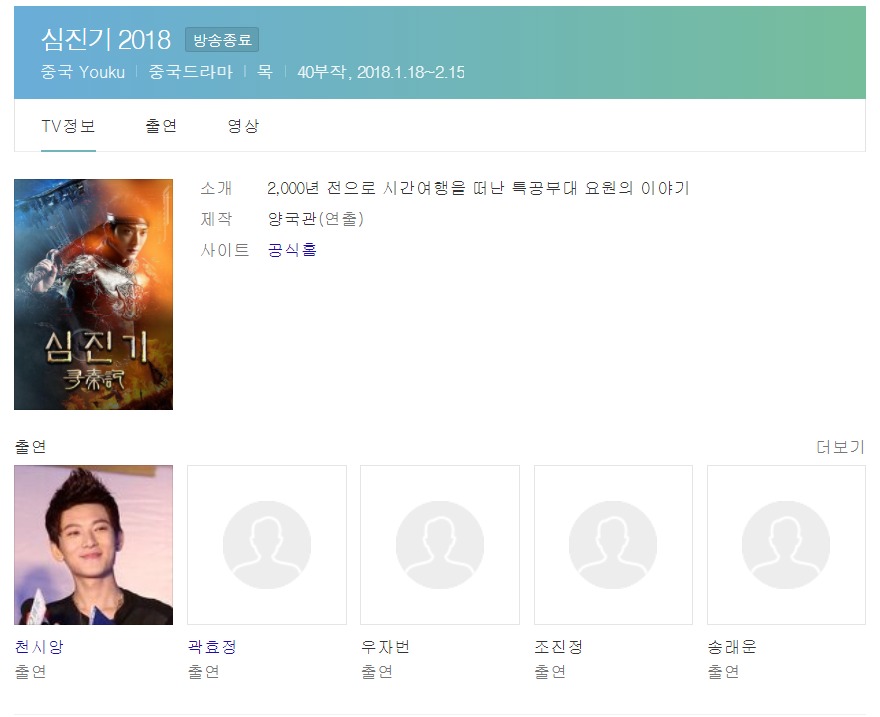Click the 중국 Youku channel text
The height and width of the screenshot is (717, 880).
[82, 72]
